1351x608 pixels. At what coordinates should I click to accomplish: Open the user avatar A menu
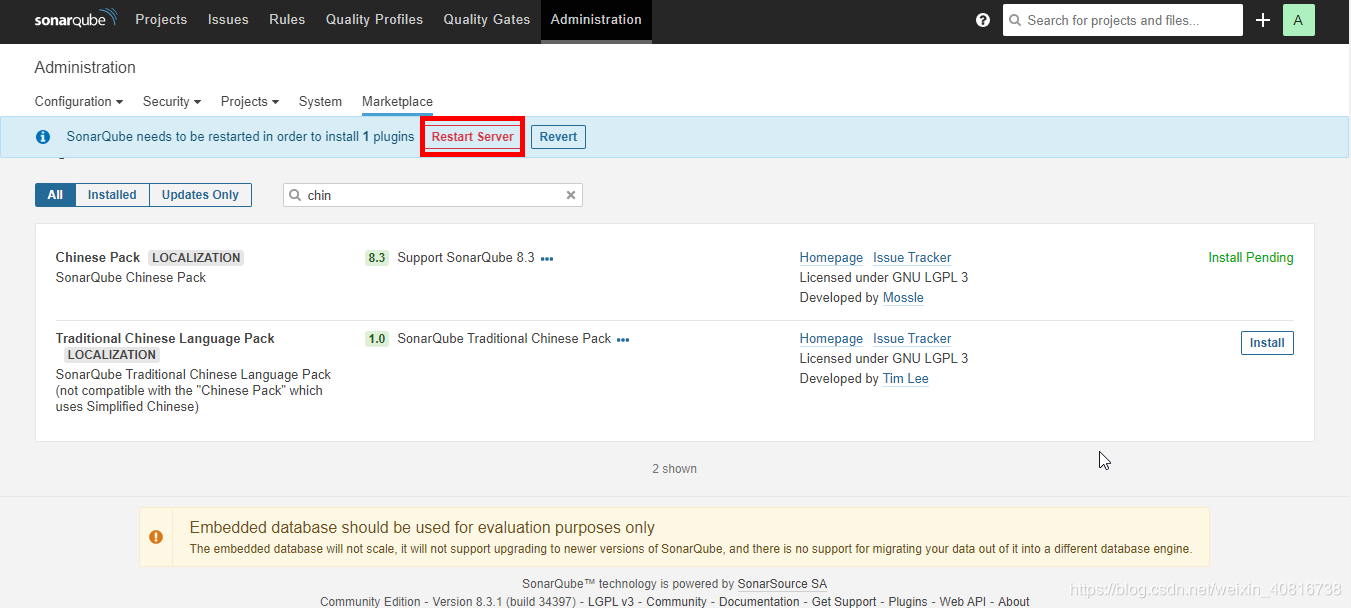click(x=1298, y=20)
